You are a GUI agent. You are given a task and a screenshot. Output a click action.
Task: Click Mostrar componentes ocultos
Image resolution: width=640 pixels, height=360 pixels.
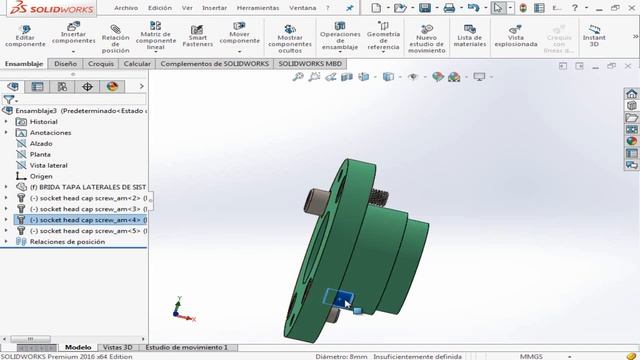(290, 39)
